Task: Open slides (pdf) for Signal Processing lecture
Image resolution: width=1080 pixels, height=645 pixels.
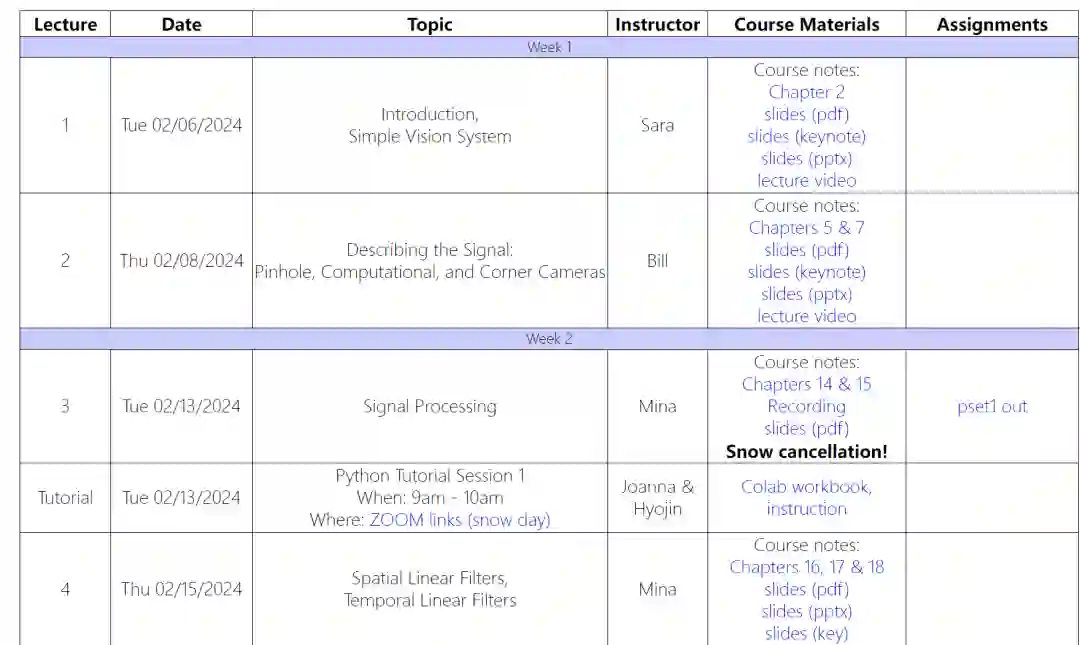Action: pos(806,428)
